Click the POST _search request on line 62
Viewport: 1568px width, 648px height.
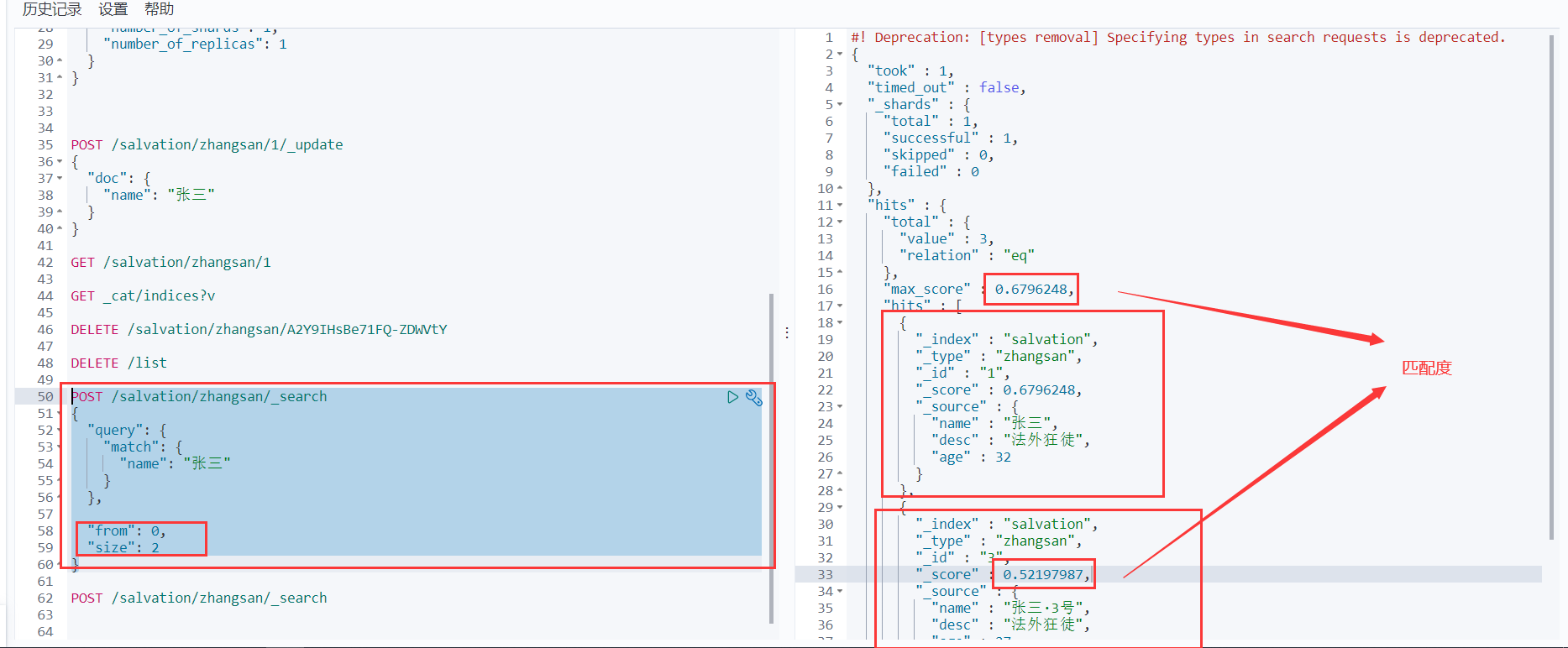pos(199,598)
